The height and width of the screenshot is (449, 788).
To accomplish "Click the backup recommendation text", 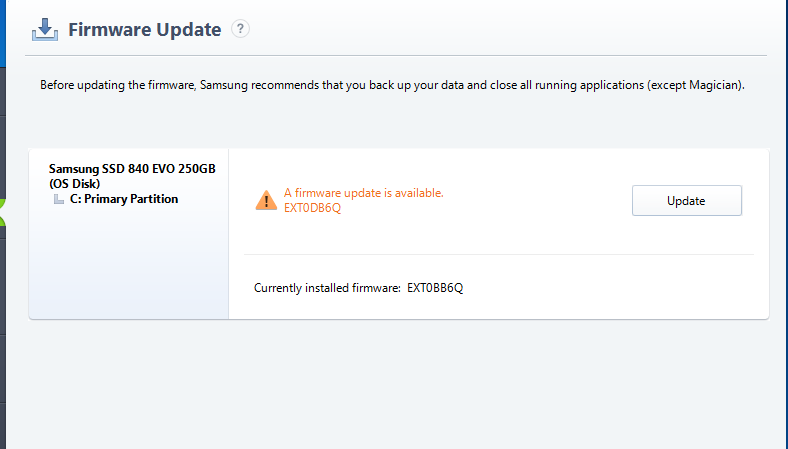I will pos(392,85).
